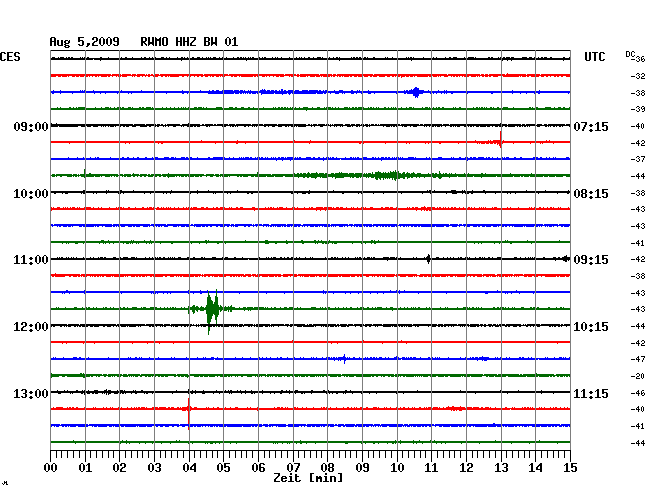650x494 pixels.
Task: Click the Zeit [min] axis title
Action: (x=308, y=478)
